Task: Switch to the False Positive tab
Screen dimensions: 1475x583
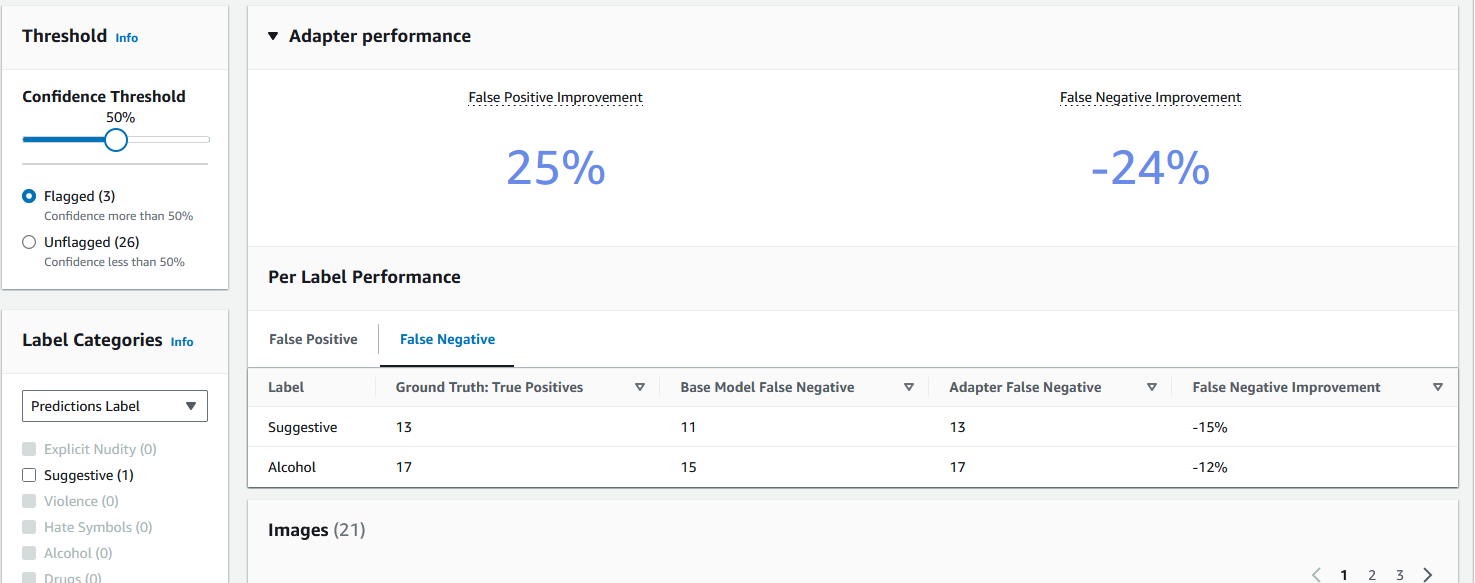Action: click(x=313, y=339)
